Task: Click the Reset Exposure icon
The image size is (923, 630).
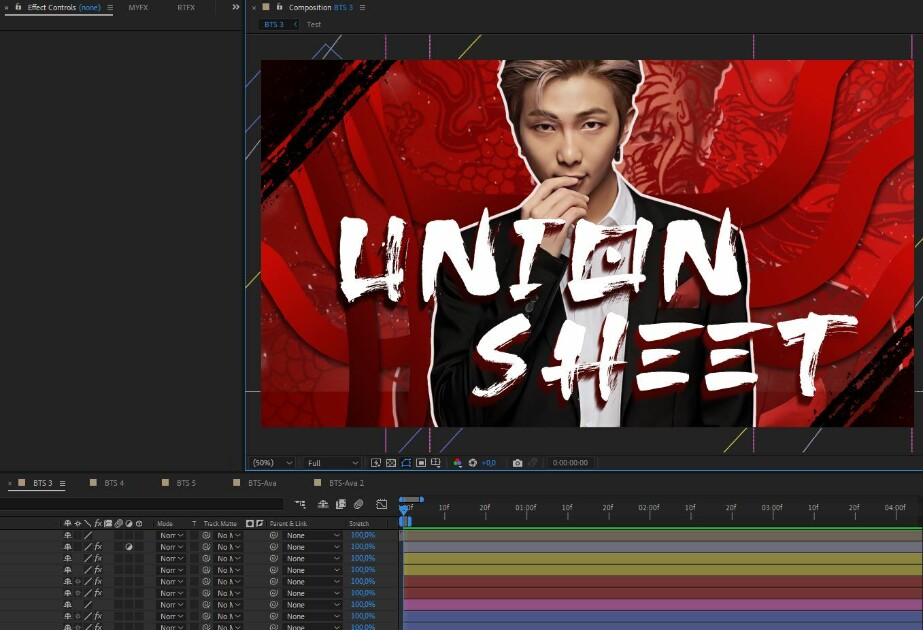Action: click(472, 463)
